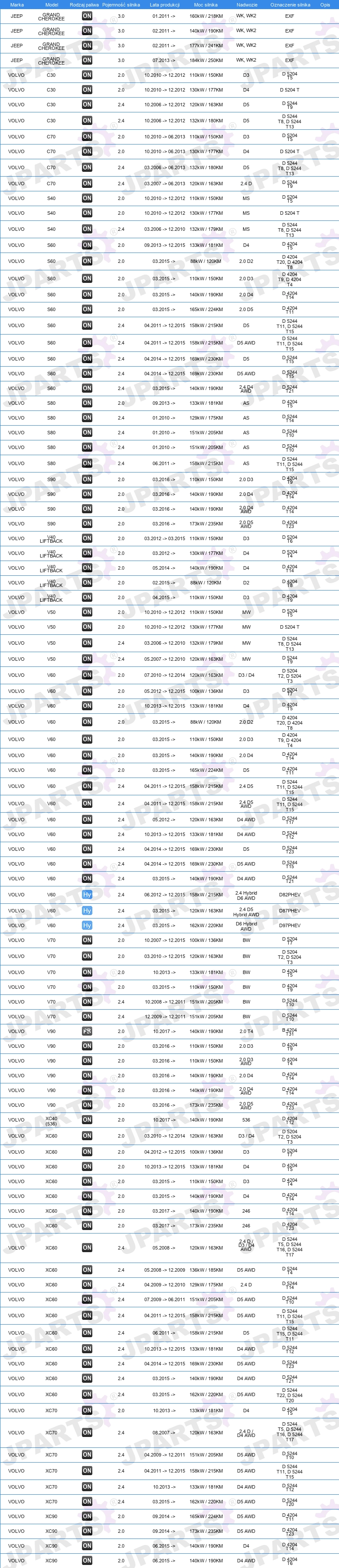Click the ON fuel icon in Jeep 177kW/241KM row

point(87,45)
